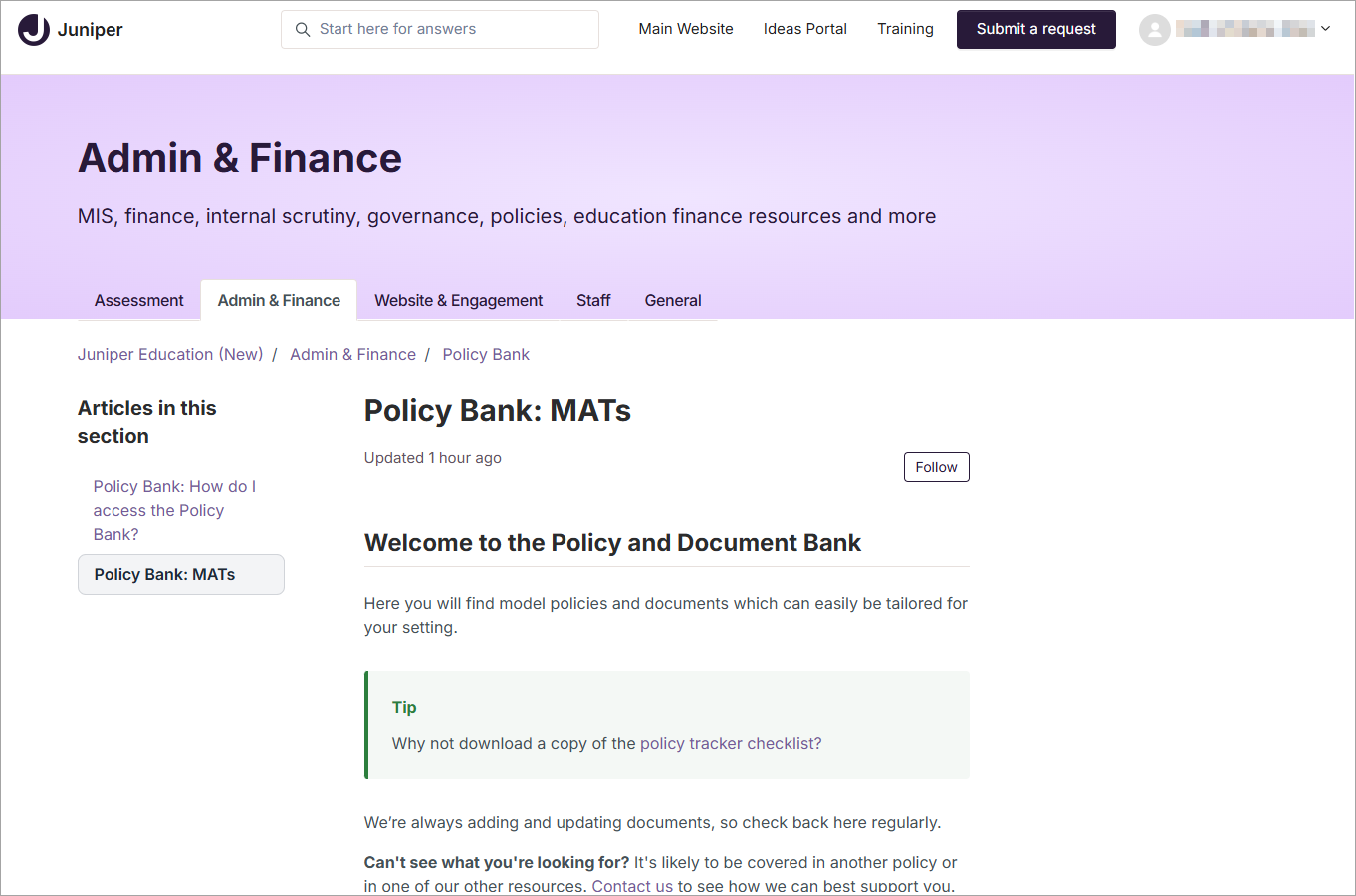The height and width of the screenshot is (896, 1356).
Task: Select the General tab
Action: pos(673,300)
